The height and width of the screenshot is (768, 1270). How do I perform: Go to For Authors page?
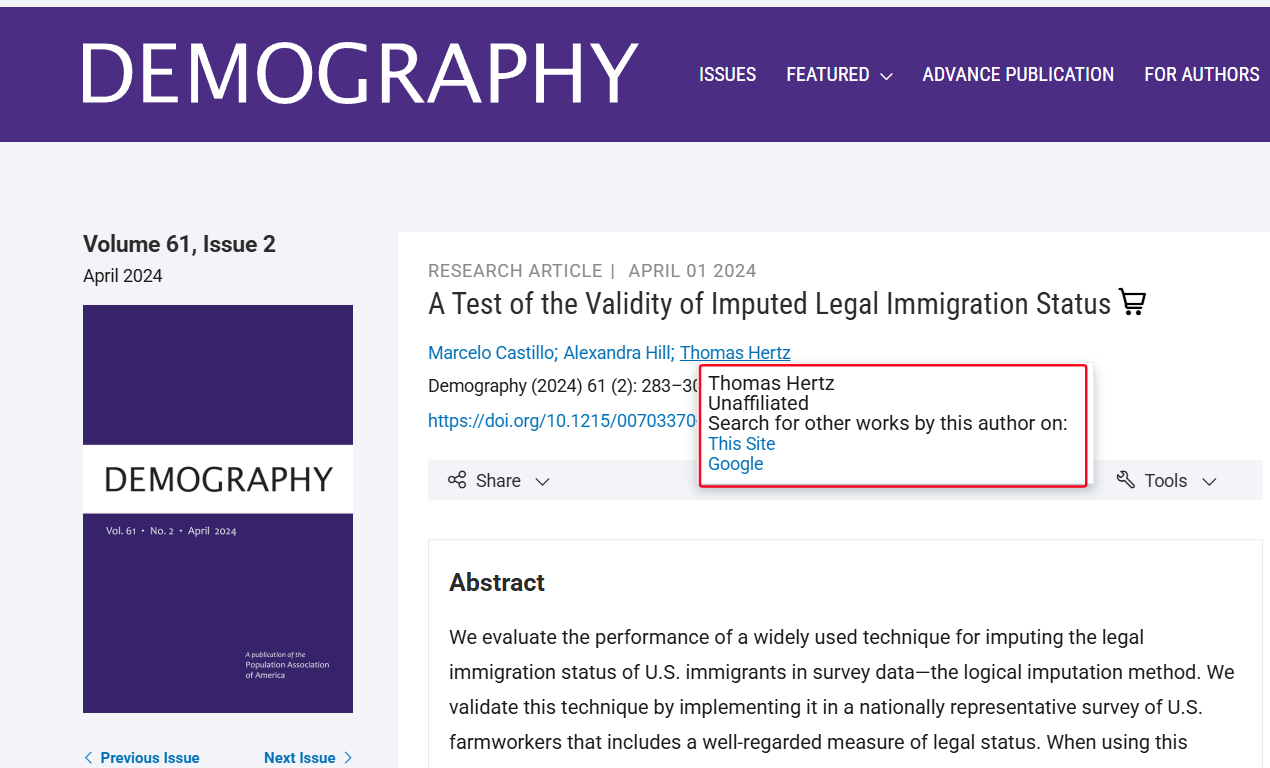(x=1201, y=75)
